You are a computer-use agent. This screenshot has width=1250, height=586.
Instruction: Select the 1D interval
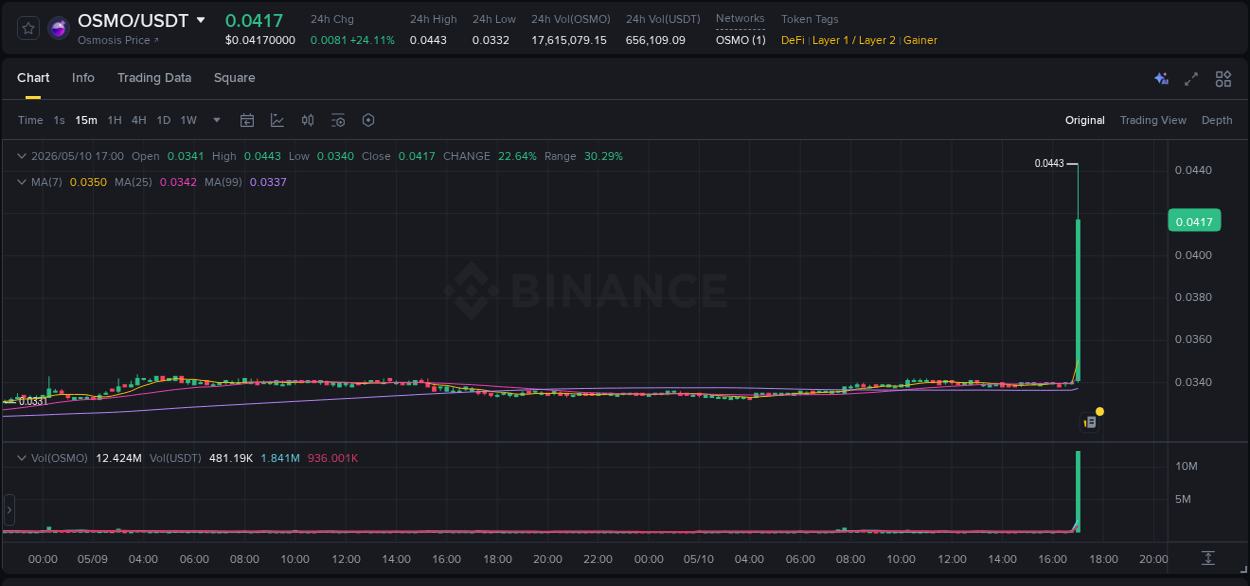pos(164,120)
